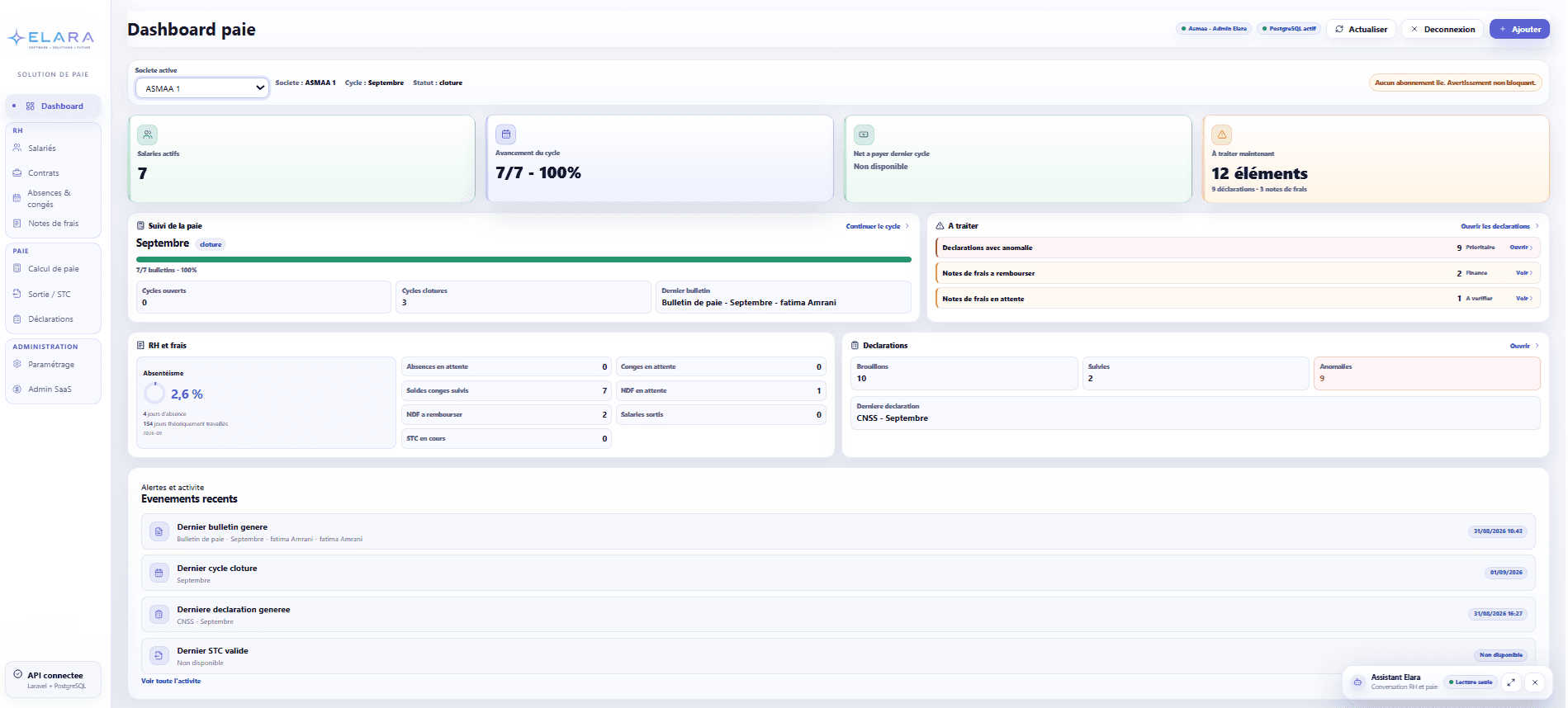The image size is (1568, 708).
Task: Click the Admin SaaS icon in sidebar
Action: [17, 389]
